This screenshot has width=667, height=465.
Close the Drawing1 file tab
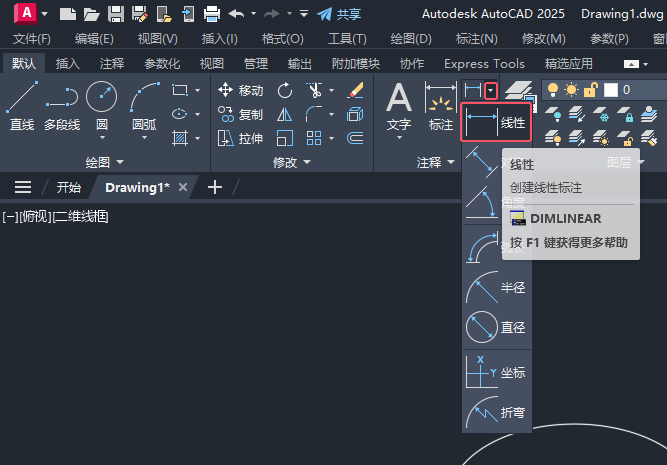coord(183,187)
